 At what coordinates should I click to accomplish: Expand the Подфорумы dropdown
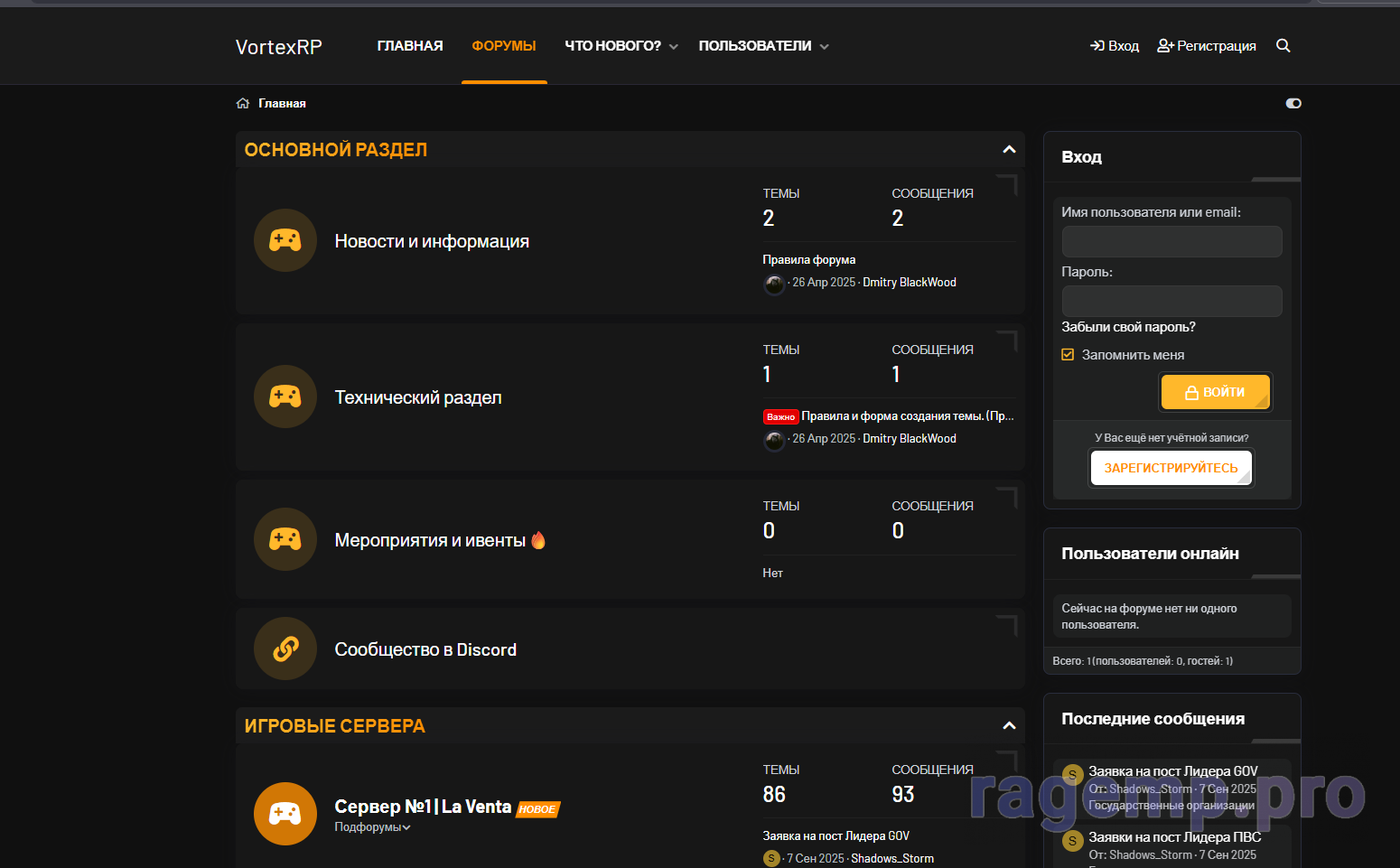tap(372, 827)
